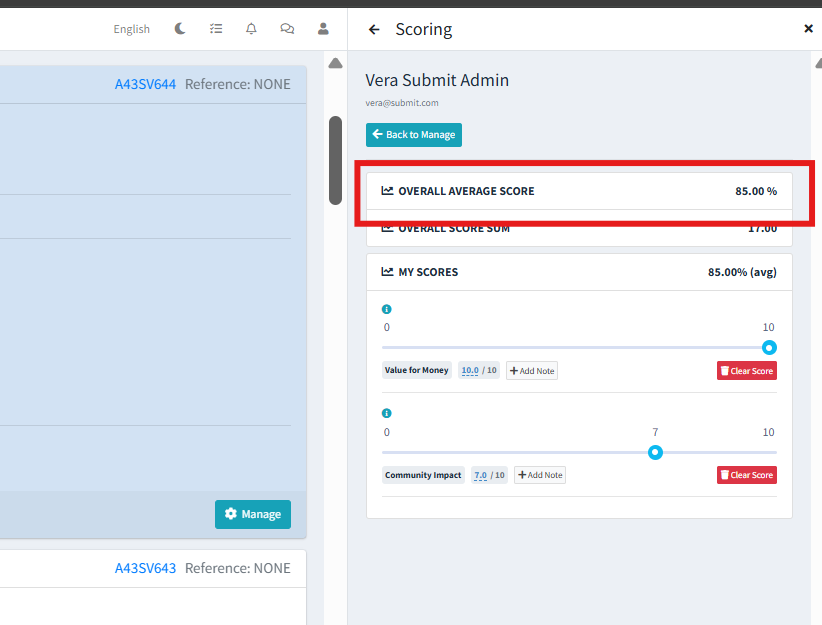Viewport: 822px width, 625px height.
Task: Click the Manage button
Action: coord(253,514)
